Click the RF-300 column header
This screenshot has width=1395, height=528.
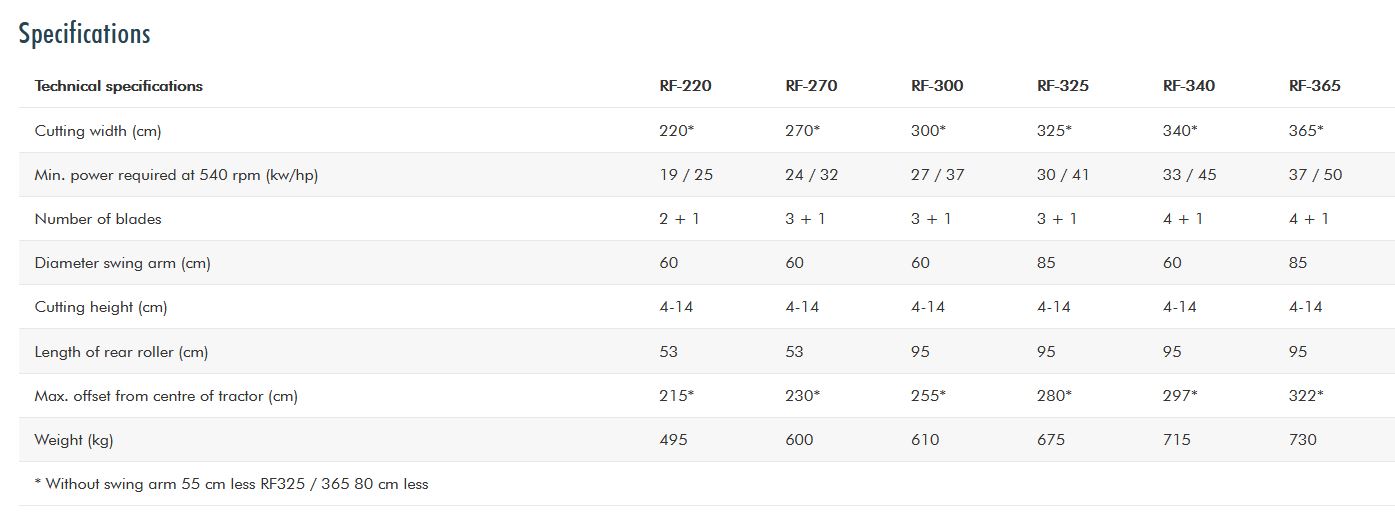tap(937, 86)
